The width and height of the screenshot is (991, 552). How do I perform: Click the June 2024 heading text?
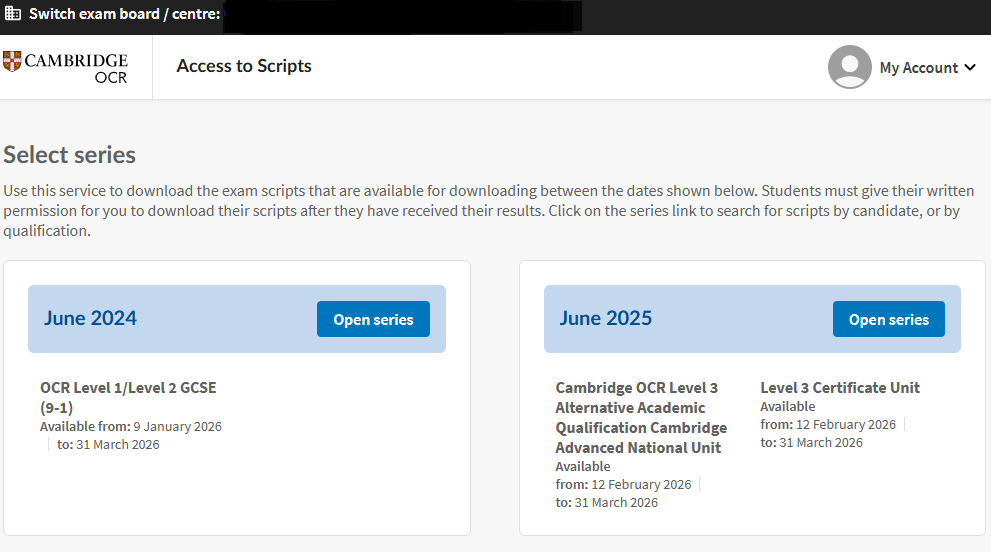(90, 318)
